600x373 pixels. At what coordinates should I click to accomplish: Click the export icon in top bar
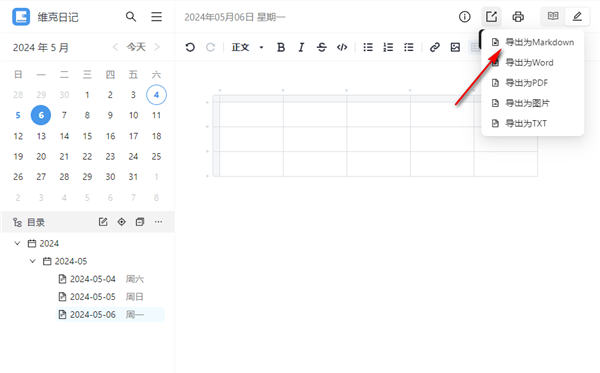click(491, 17)
